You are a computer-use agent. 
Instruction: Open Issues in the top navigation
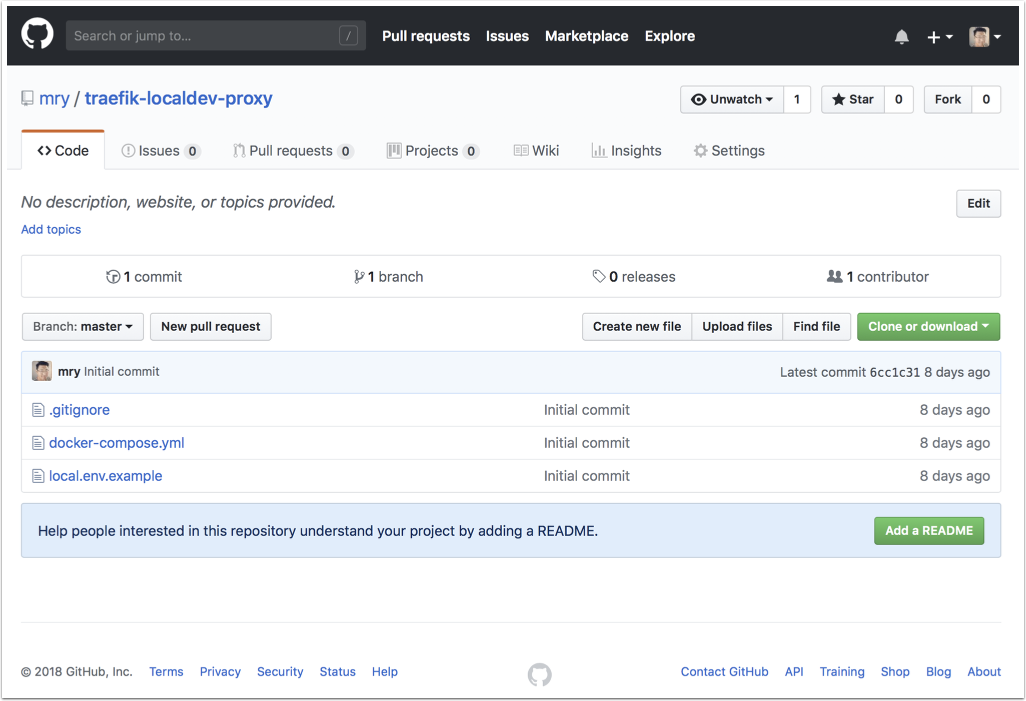point(507,36)
